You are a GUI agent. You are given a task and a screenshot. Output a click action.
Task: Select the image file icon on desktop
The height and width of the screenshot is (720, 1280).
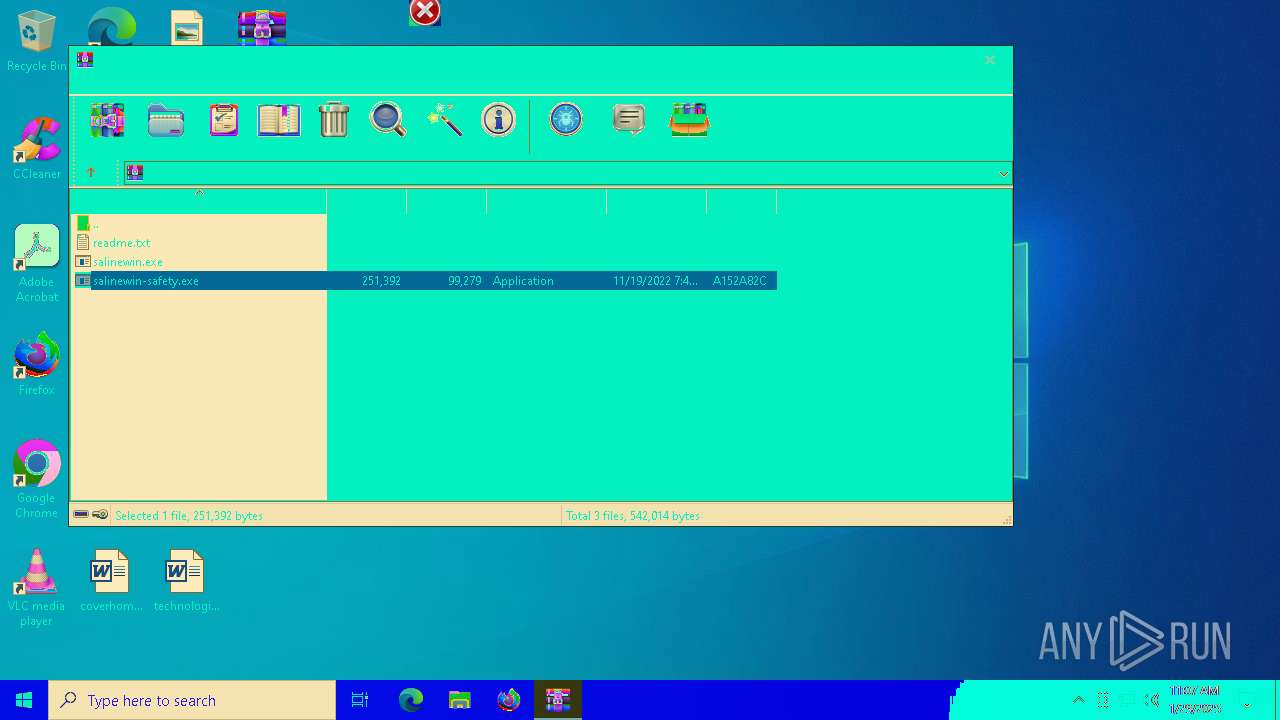pyautogui.click(x=186, y=27)
